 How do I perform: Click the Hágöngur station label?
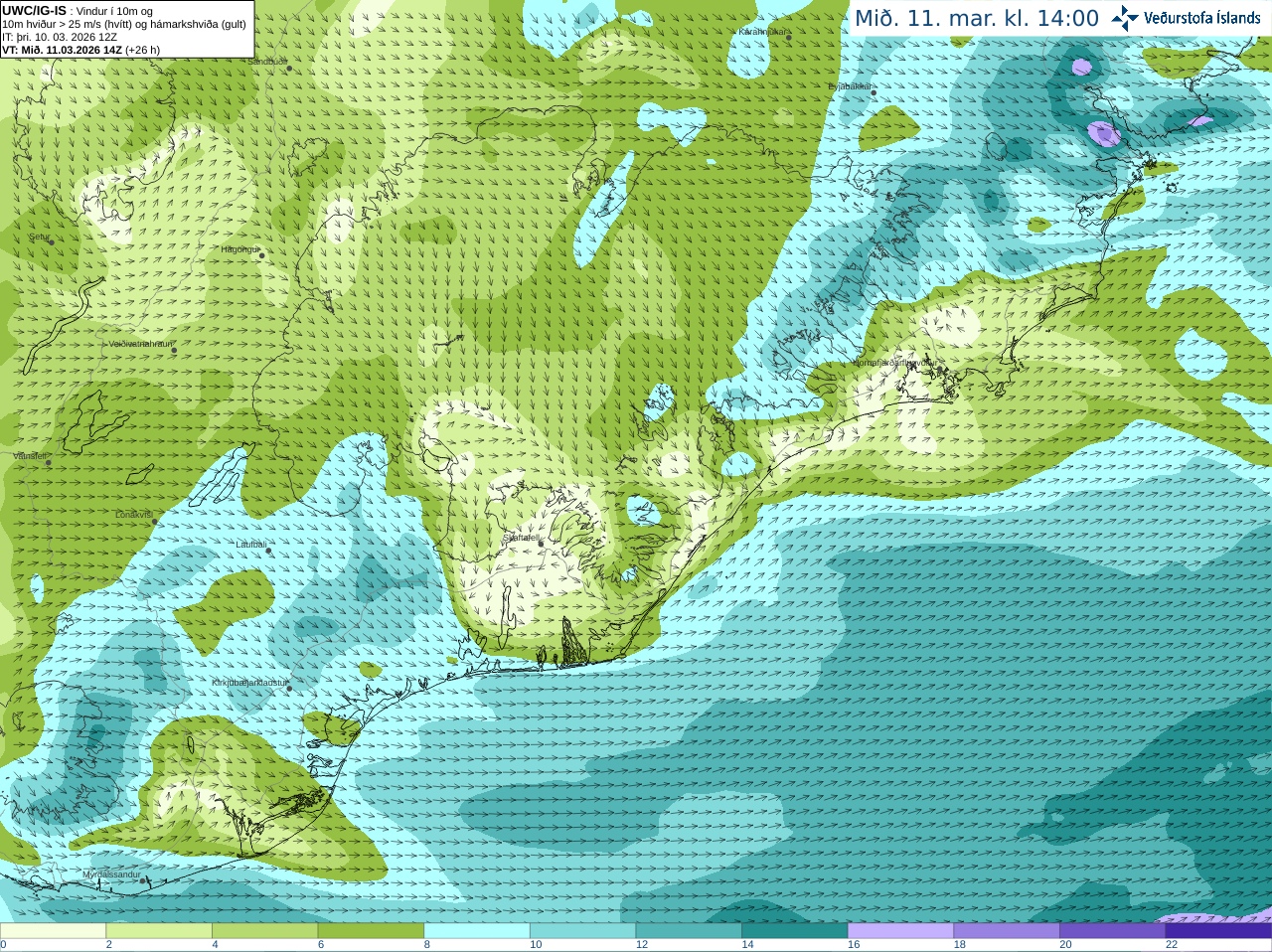pos(239,249)
